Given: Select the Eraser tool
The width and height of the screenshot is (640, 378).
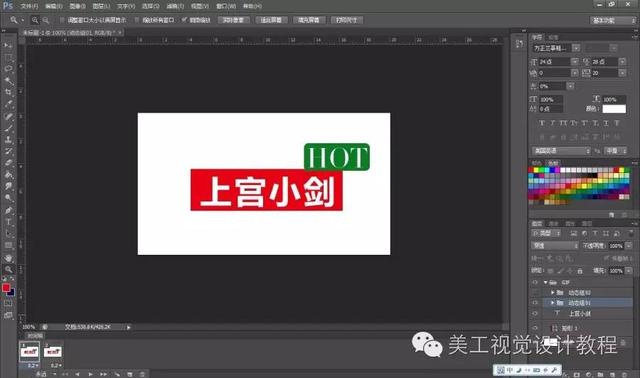Looking at the screenshot, I should click(x=8, y=163).
